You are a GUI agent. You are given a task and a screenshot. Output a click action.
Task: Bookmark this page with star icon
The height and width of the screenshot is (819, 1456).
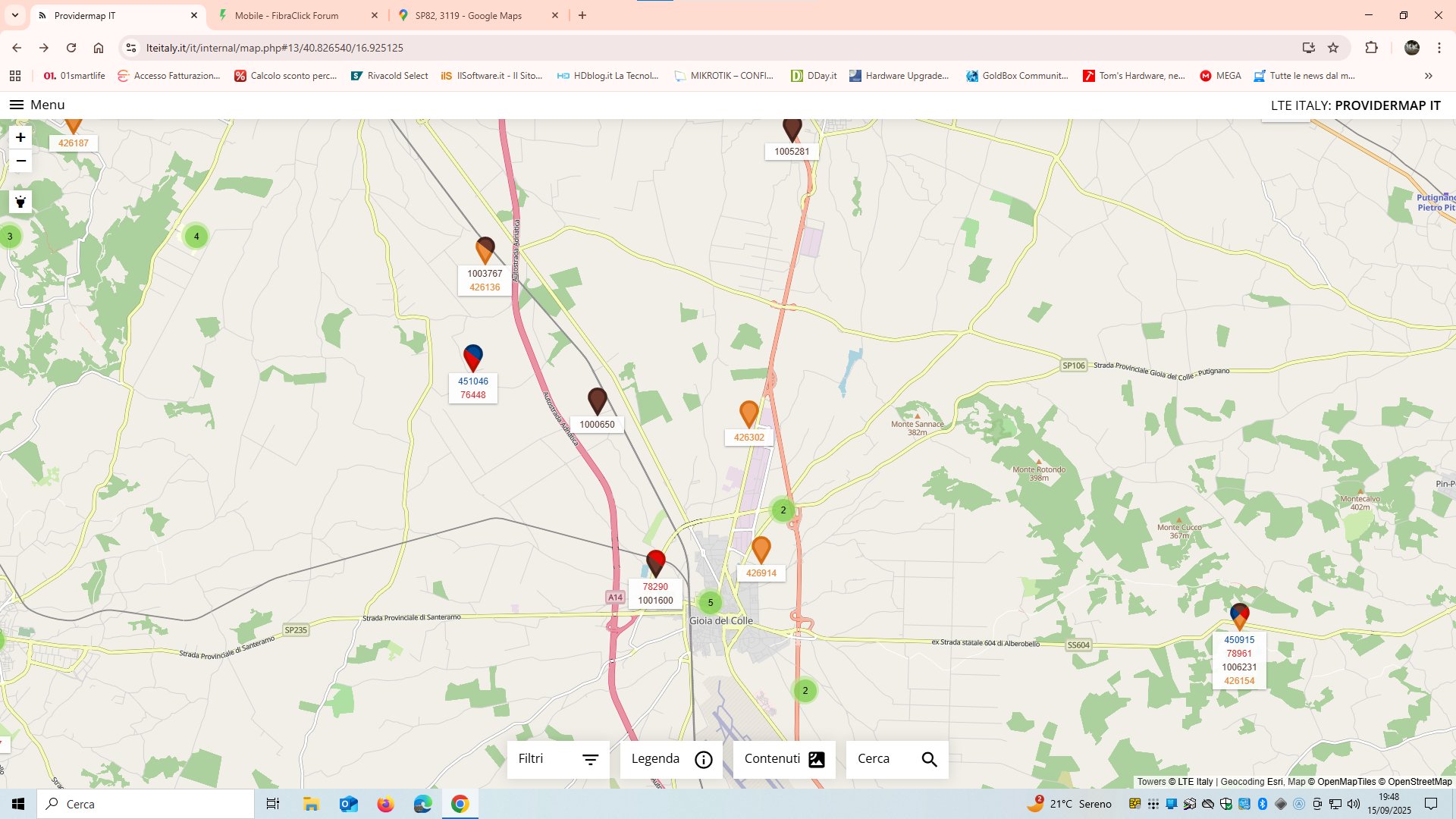point(1333,48)
